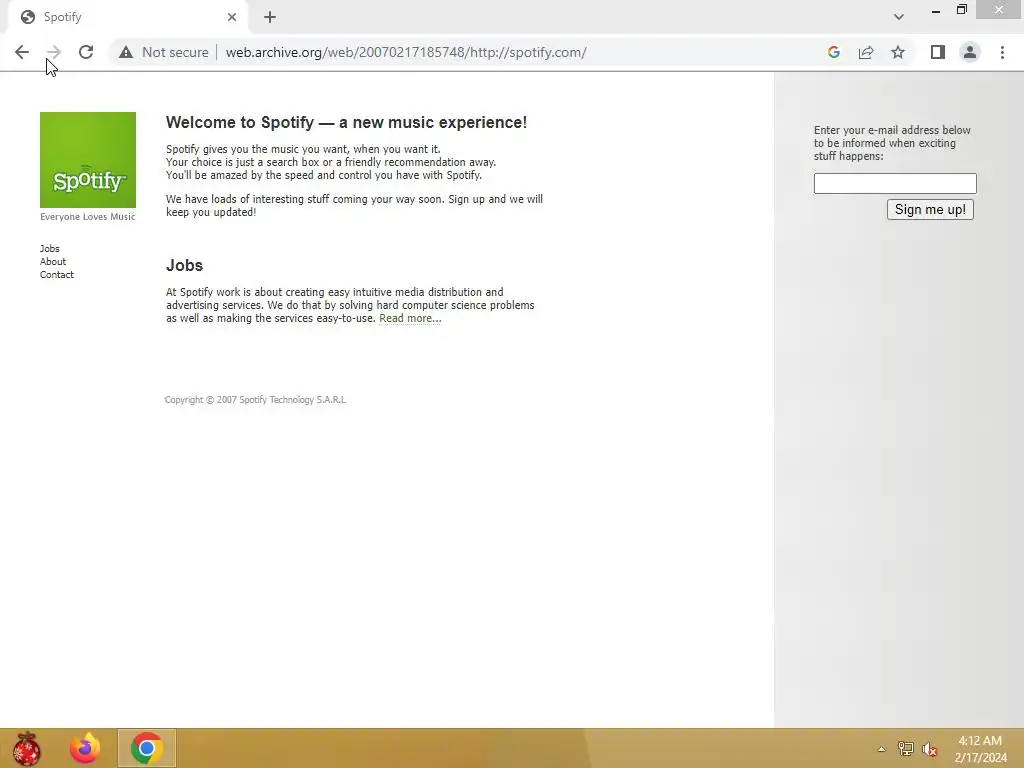
Task: Click the Jobs section heading
Action: point(184,266)
